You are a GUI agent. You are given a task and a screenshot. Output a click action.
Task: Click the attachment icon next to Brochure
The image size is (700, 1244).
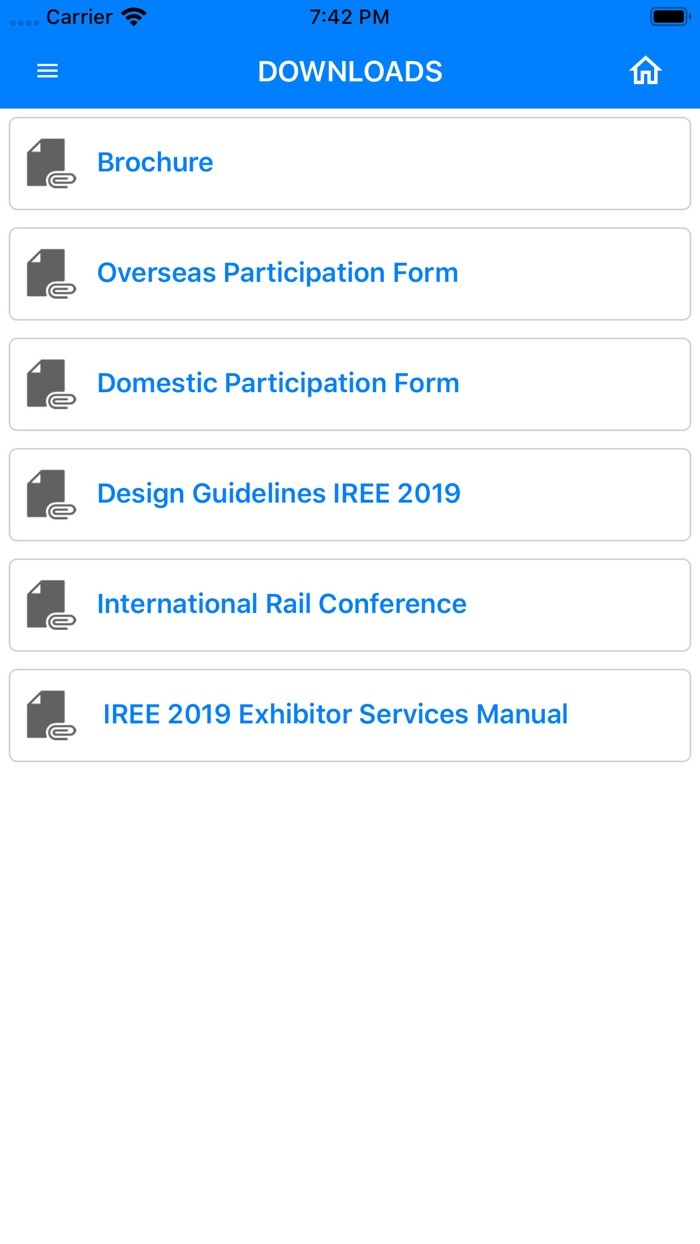[x=50, y=162]
